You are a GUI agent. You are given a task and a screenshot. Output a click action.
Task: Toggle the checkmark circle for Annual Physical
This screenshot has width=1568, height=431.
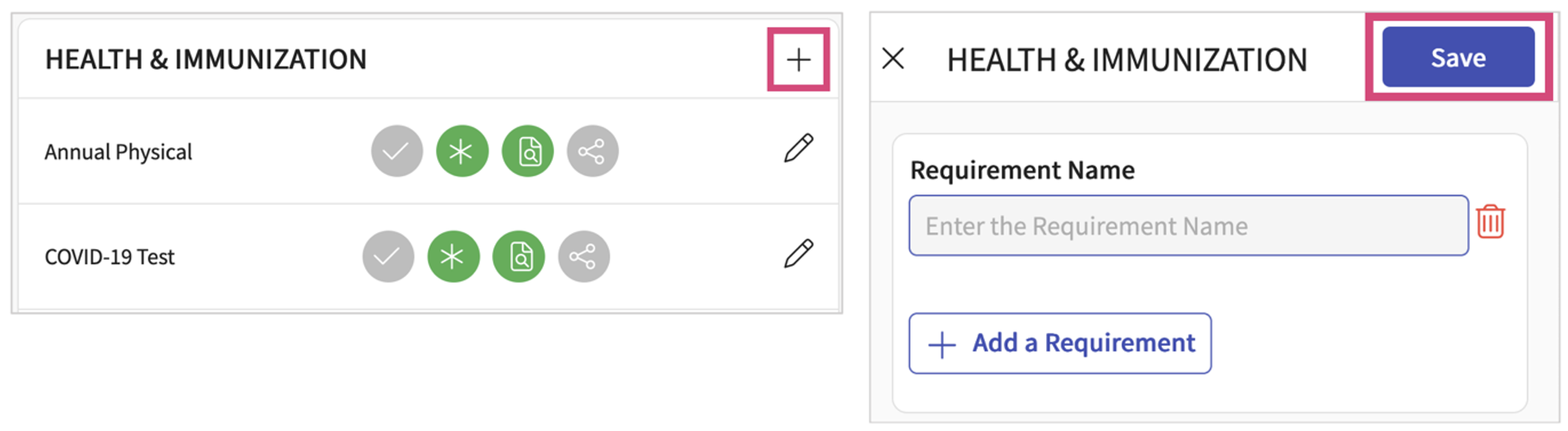pos(397,151)
